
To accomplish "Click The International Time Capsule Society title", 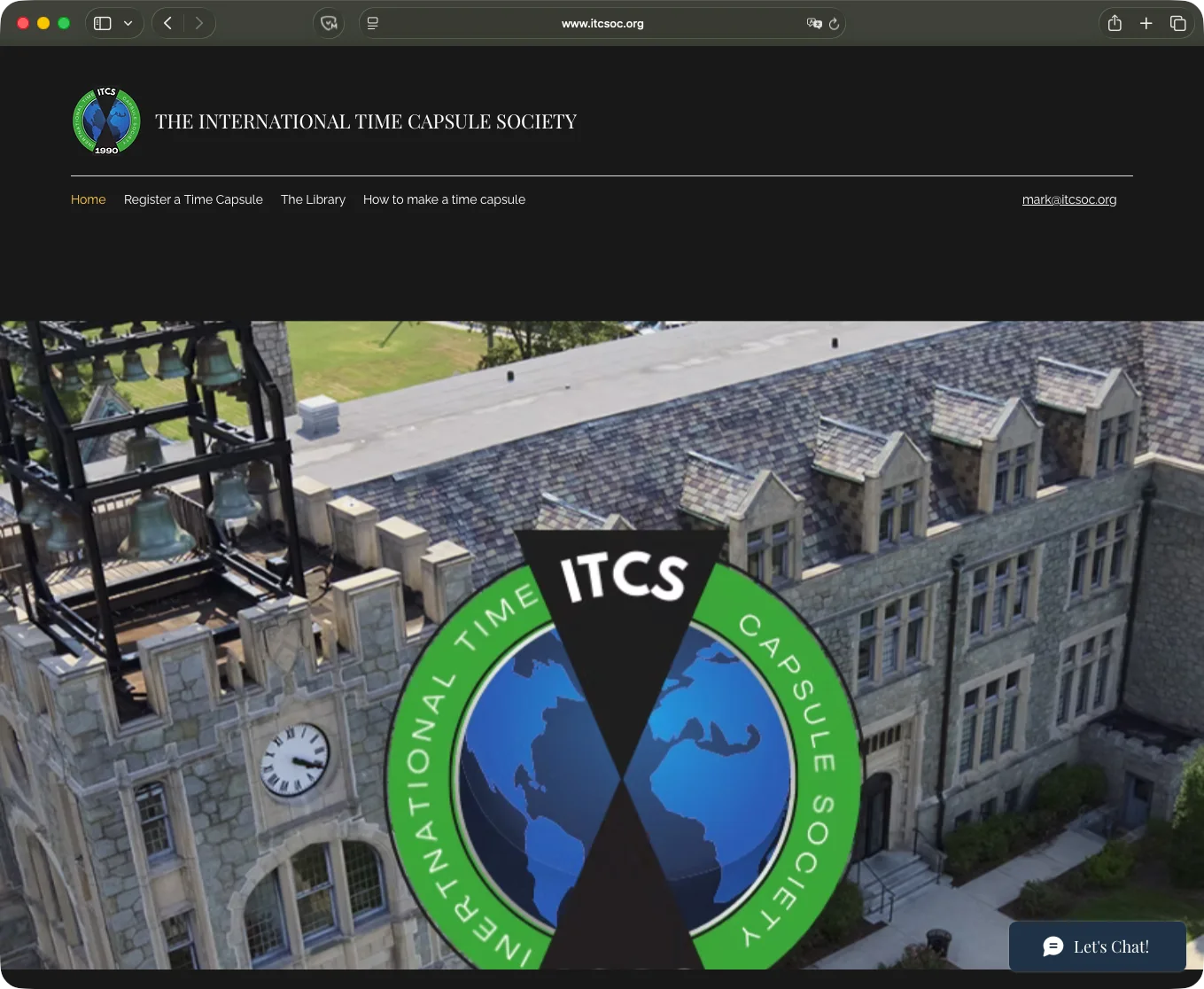I will click(x=366, y=121).
